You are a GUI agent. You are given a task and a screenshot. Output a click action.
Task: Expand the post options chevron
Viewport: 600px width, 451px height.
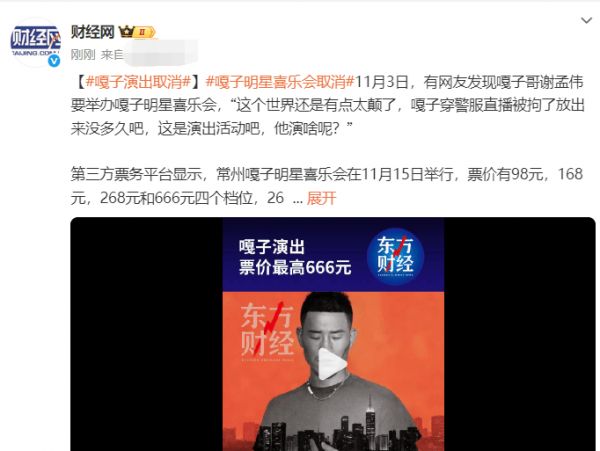pyautogui.click(x=586, y=20)
